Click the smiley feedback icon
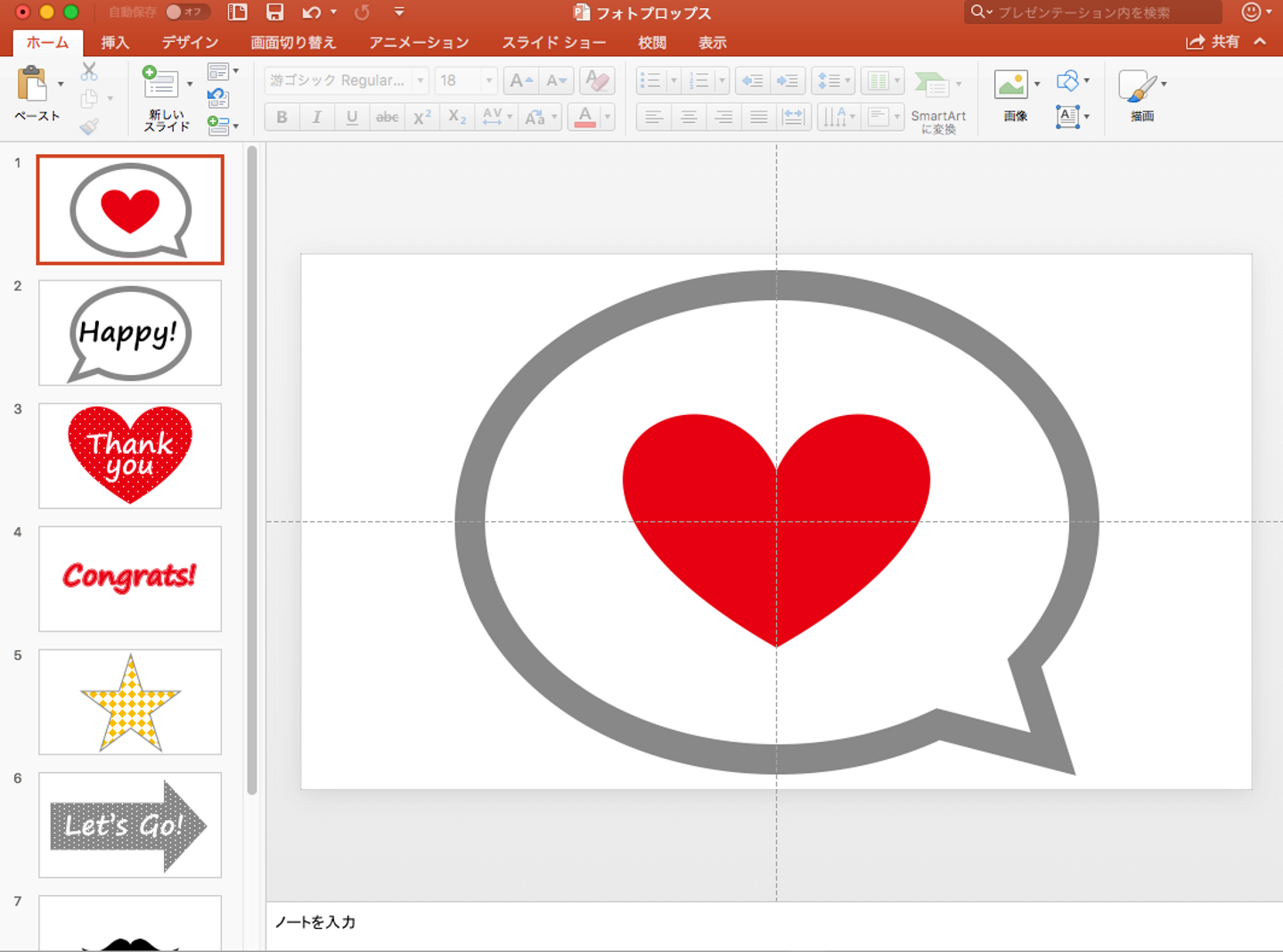The width and height of the screenshot is (1283, 952). click(1252, 12)
